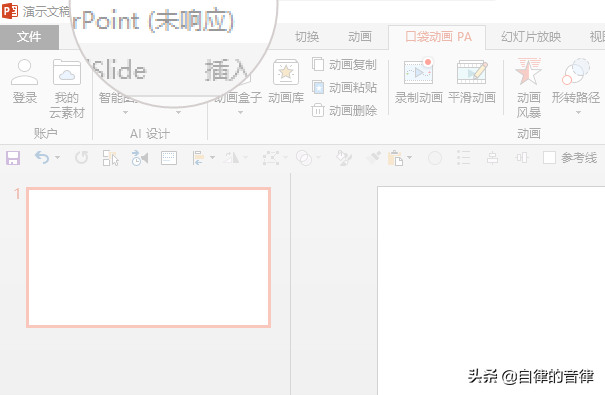Click the selection pane icon
This screenshot has height=395, width=605.
111,158
